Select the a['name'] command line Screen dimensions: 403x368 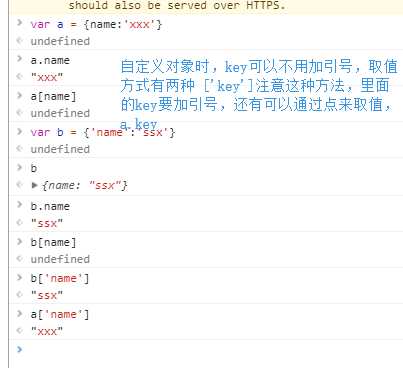(60, 314)
